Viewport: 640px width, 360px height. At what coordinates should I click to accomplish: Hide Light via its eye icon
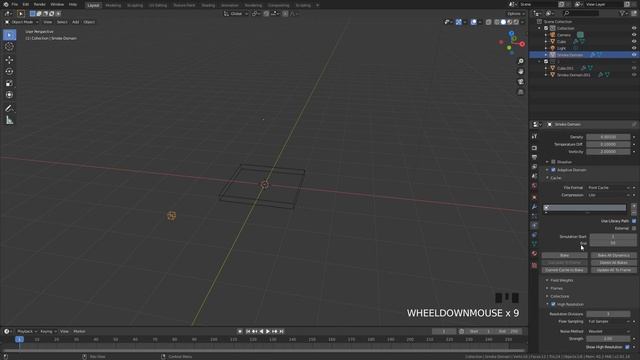(634, 48)
